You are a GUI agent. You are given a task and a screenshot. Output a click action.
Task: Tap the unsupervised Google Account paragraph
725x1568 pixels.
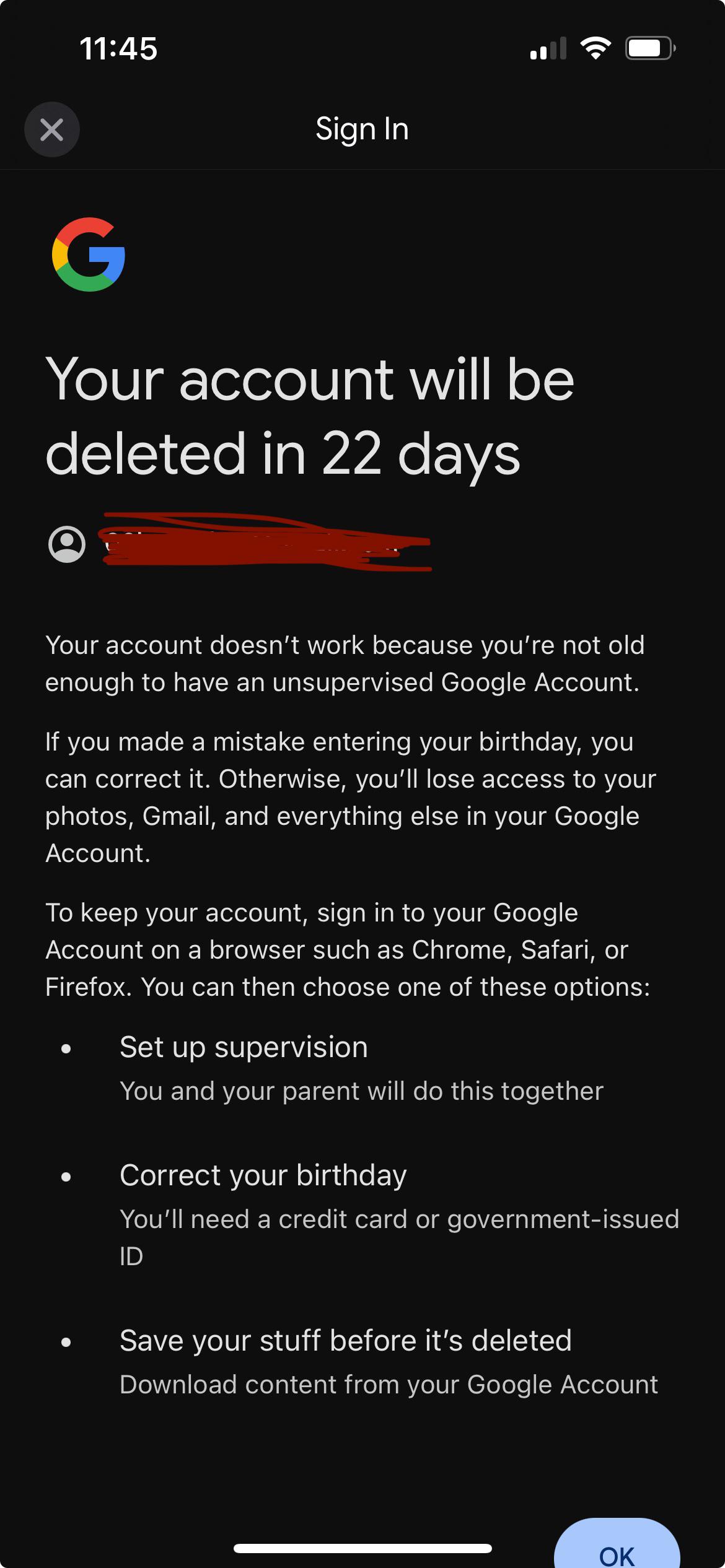tap(345, 664)
